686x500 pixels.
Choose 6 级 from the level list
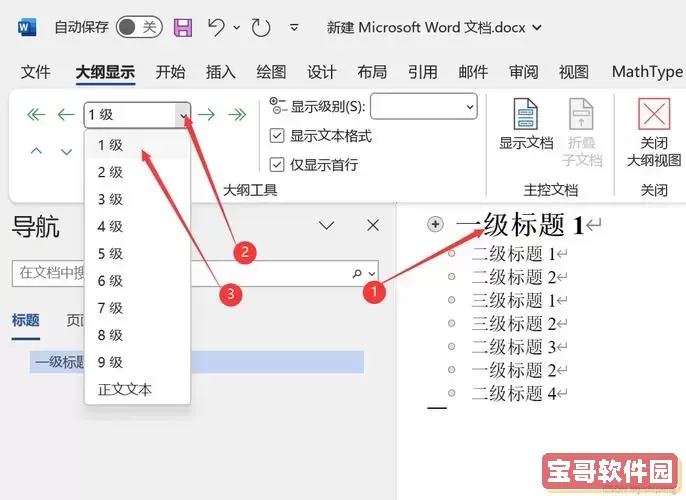pos(137,281)
